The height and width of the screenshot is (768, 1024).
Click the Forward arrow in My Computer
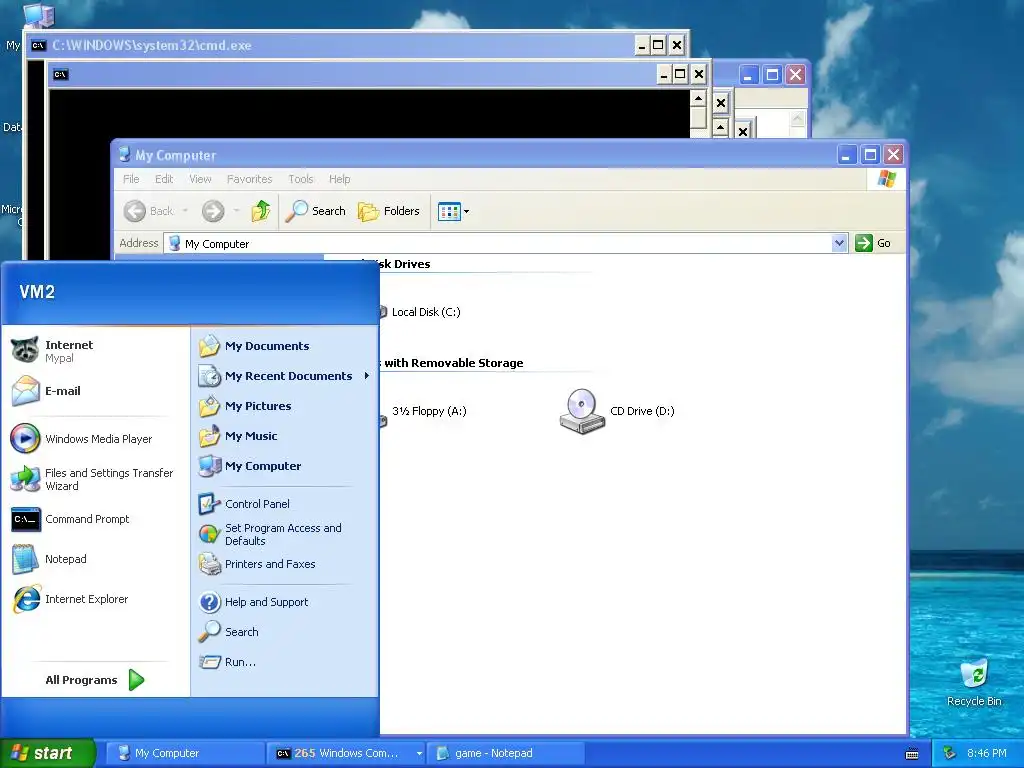[x=213, y=211]
